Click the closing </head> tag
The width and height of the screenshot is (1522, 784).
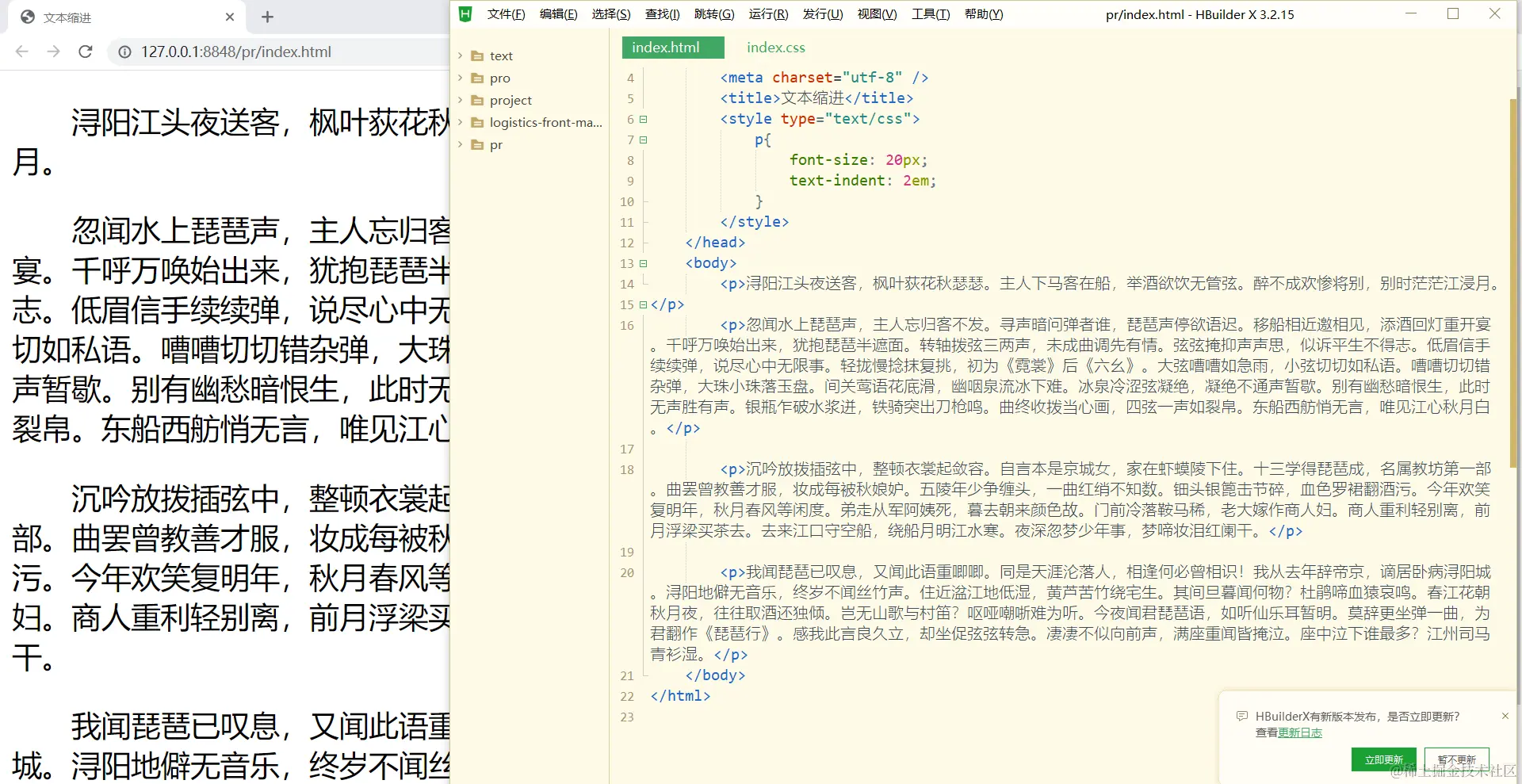(715, 243)
